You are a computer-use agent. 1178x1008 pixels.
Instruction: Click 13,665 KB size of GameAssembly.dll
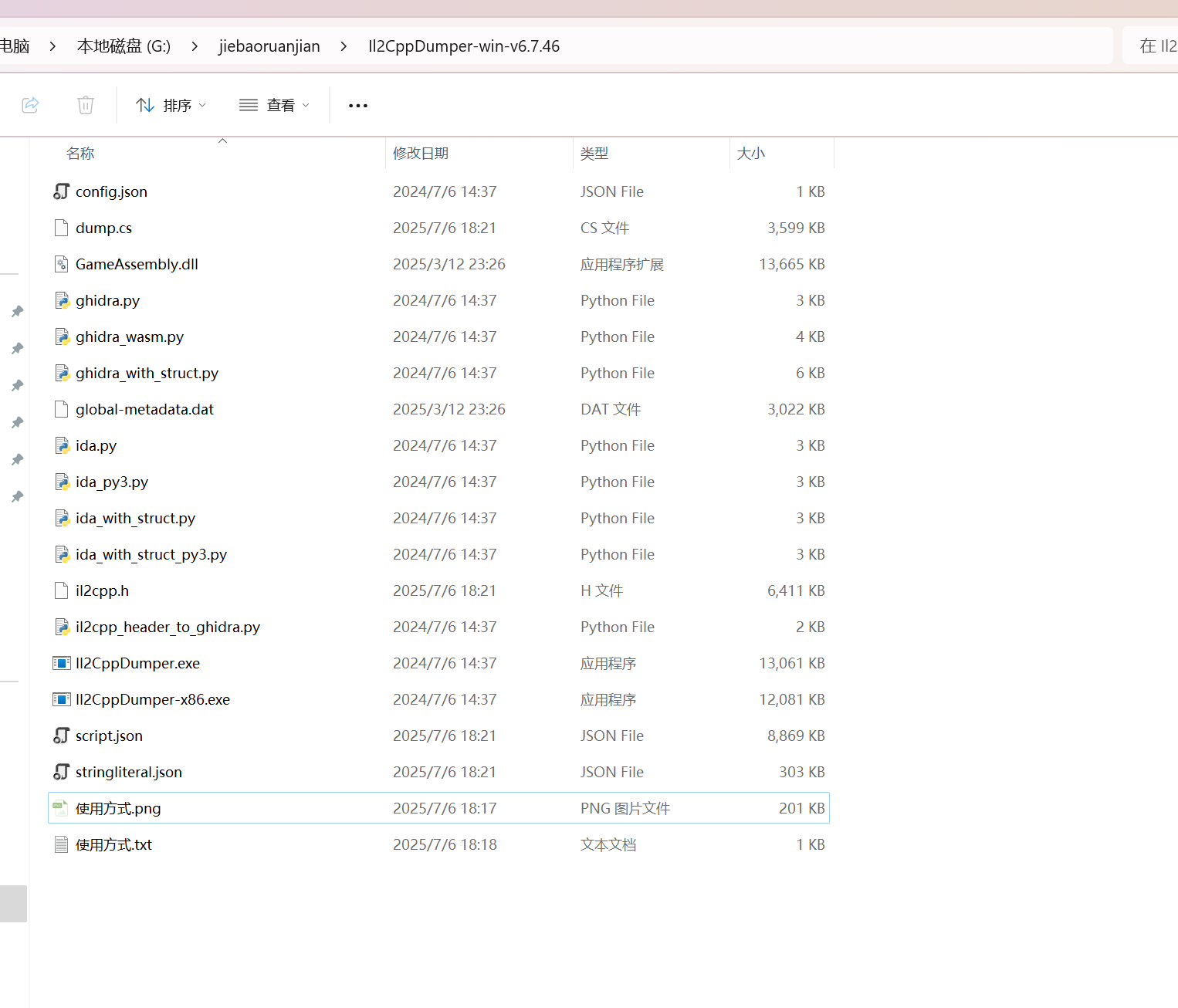(792, 264)
